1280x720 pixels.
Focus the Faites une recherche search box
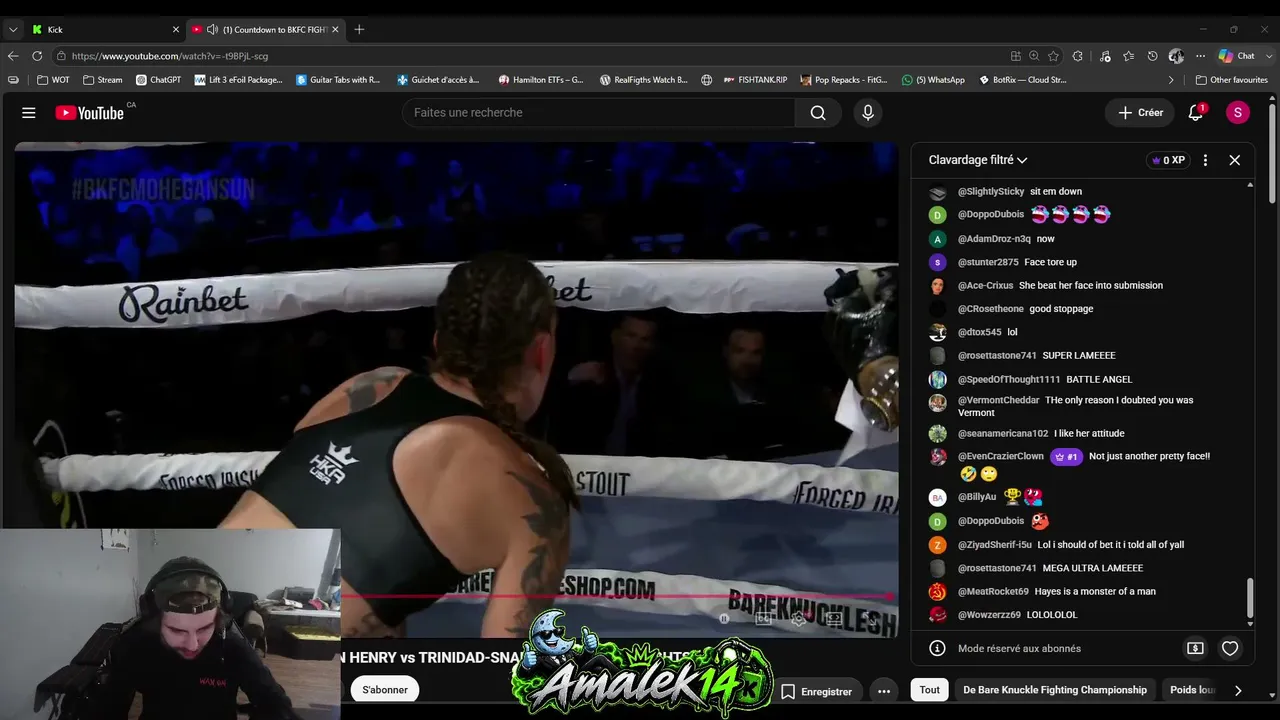tap(599, 113)
